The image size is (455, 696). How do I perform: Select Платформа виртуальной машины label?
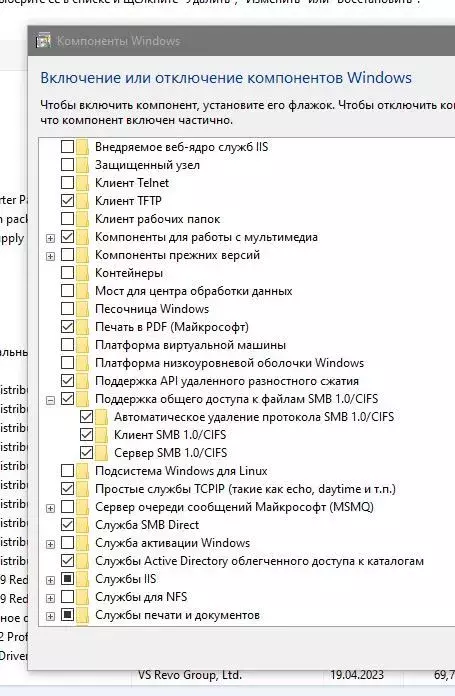190,345
